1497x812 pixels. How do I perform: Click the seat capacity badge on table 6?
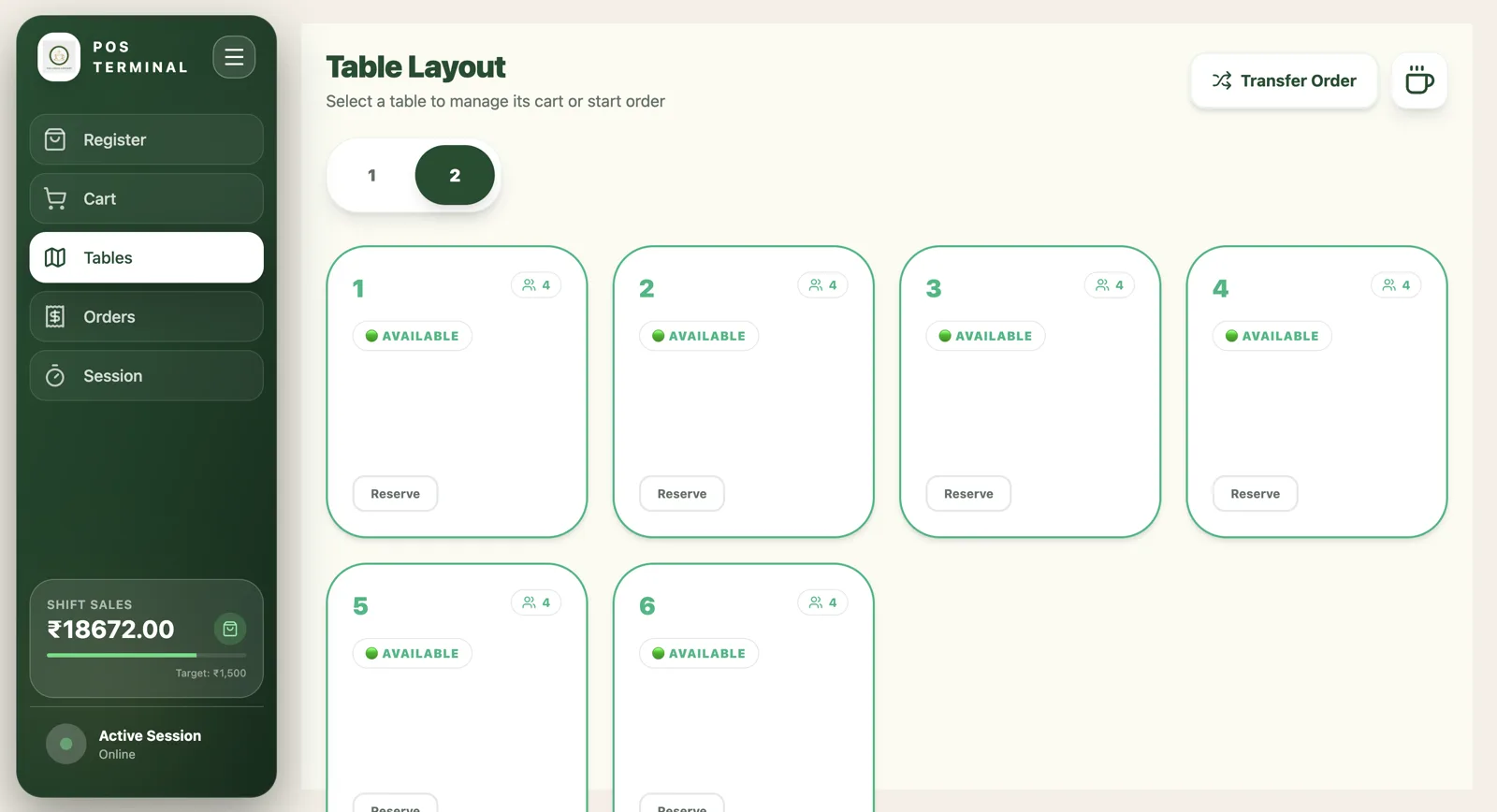point(823,602)
